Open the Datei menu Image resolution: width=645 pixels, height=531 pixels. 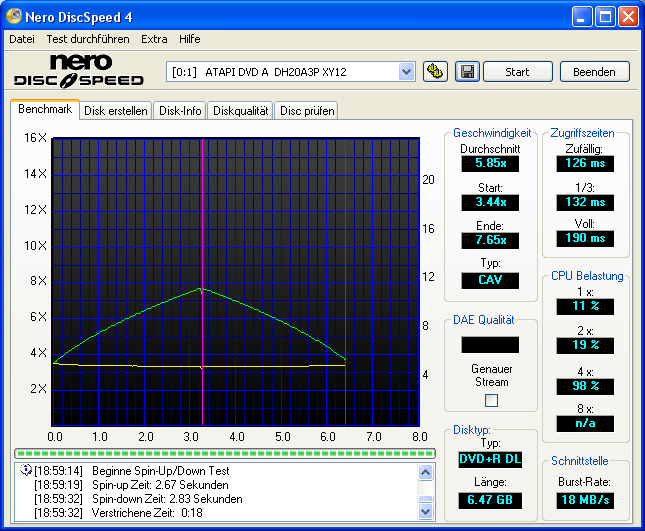(22, 39)
